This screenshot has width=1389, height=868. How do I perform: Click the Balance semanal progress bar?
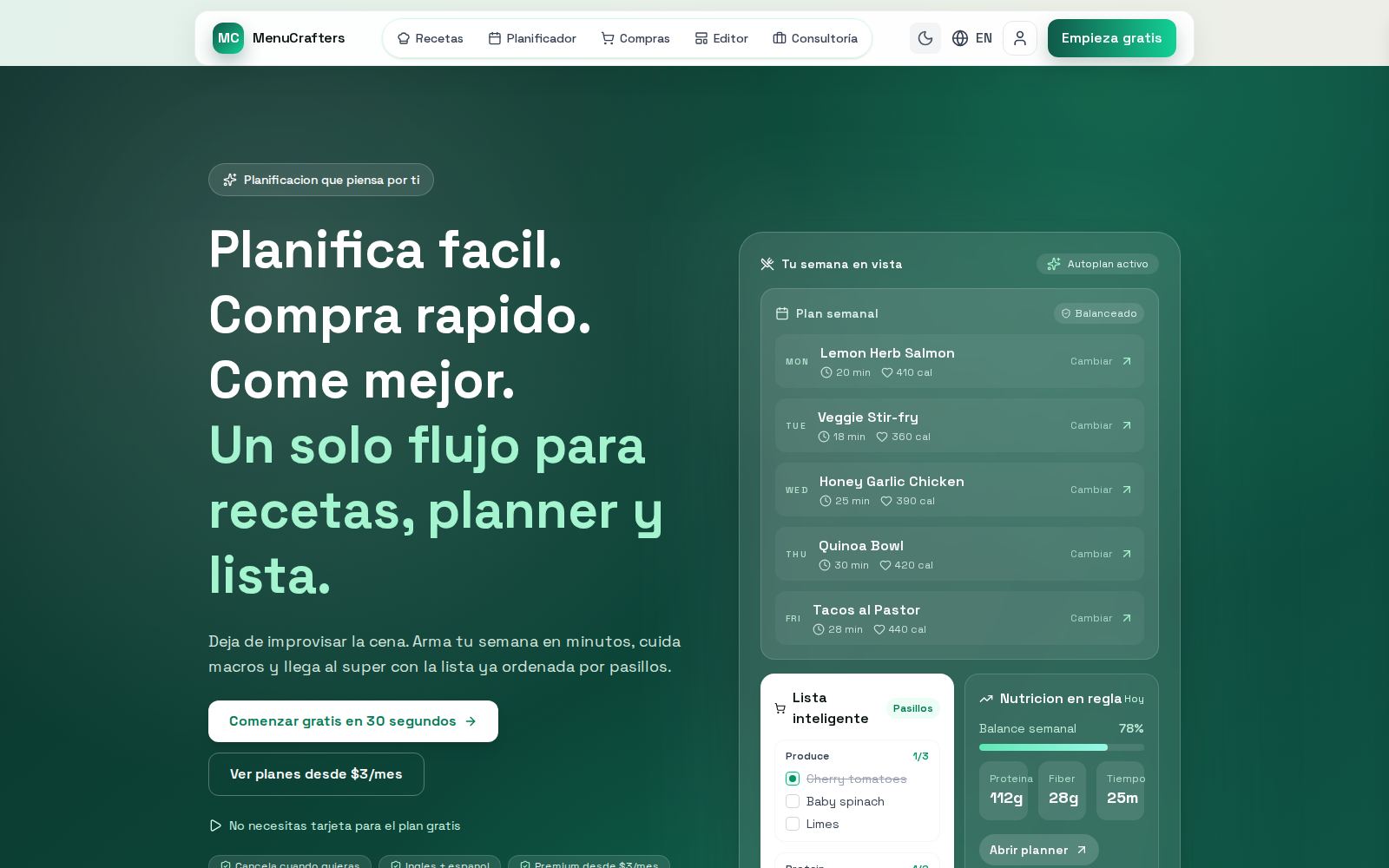click(1062, 747)
